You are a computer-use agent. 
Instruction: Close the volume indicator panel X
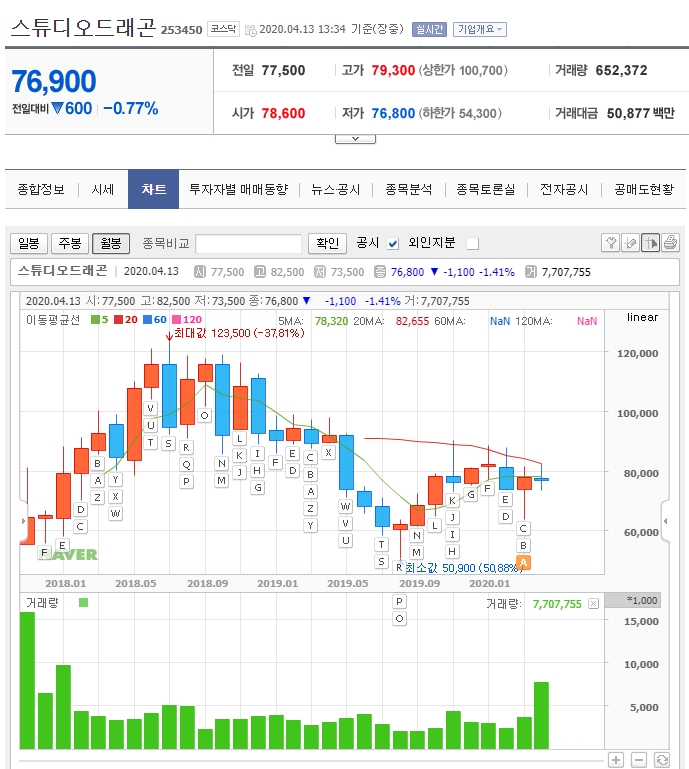click(x=593, y=603)
